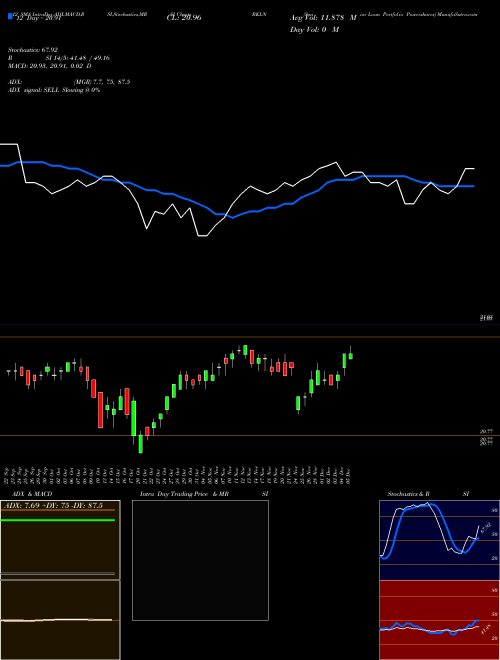Viewport: 500px width, 660px height.
Task: Click the ADX '(MGR) 7.7, 75, 87.5' values
Action: (101, 82)
